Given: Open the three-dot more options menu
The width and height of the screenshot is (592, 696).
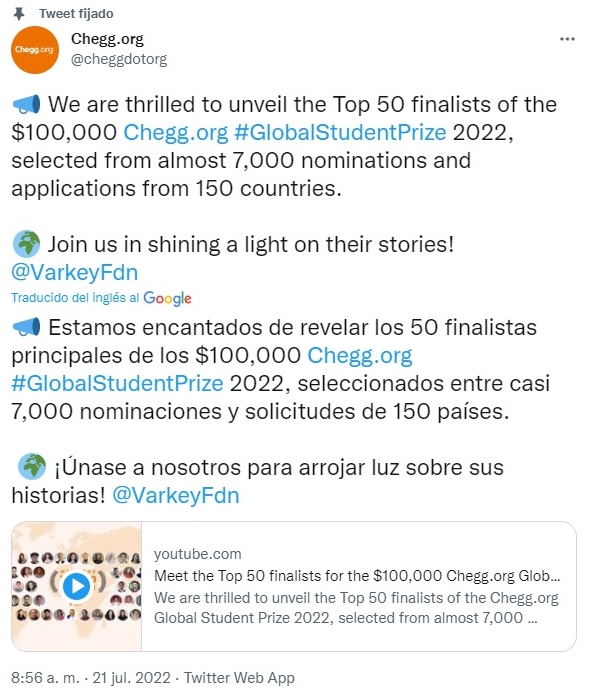Looking at the screenshot, I should 567,40.
